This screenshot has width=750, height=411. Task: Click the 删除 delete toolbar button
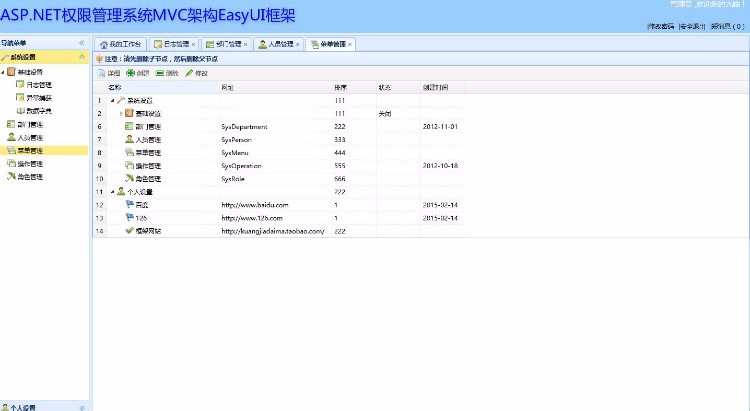click(x=167, y=73)
